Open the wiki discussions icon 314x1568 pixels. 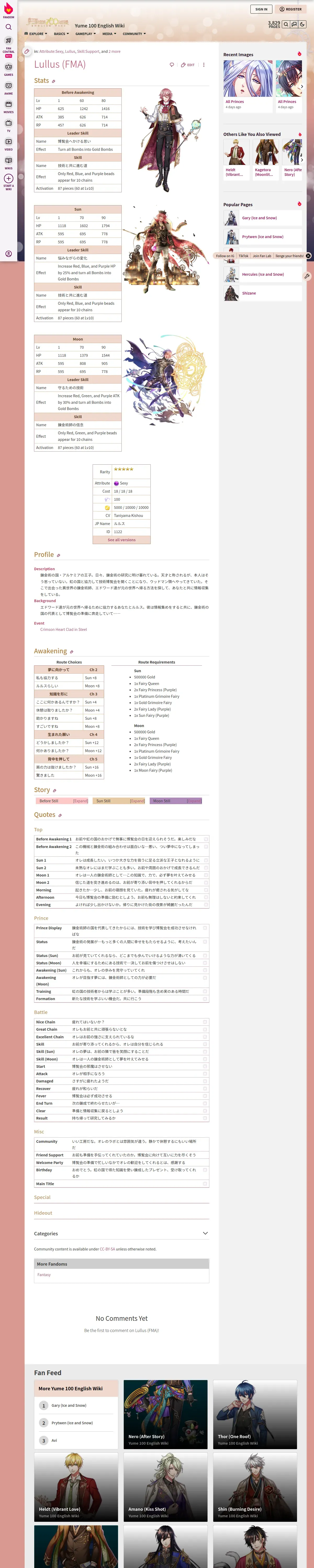[x=294, y=24]
